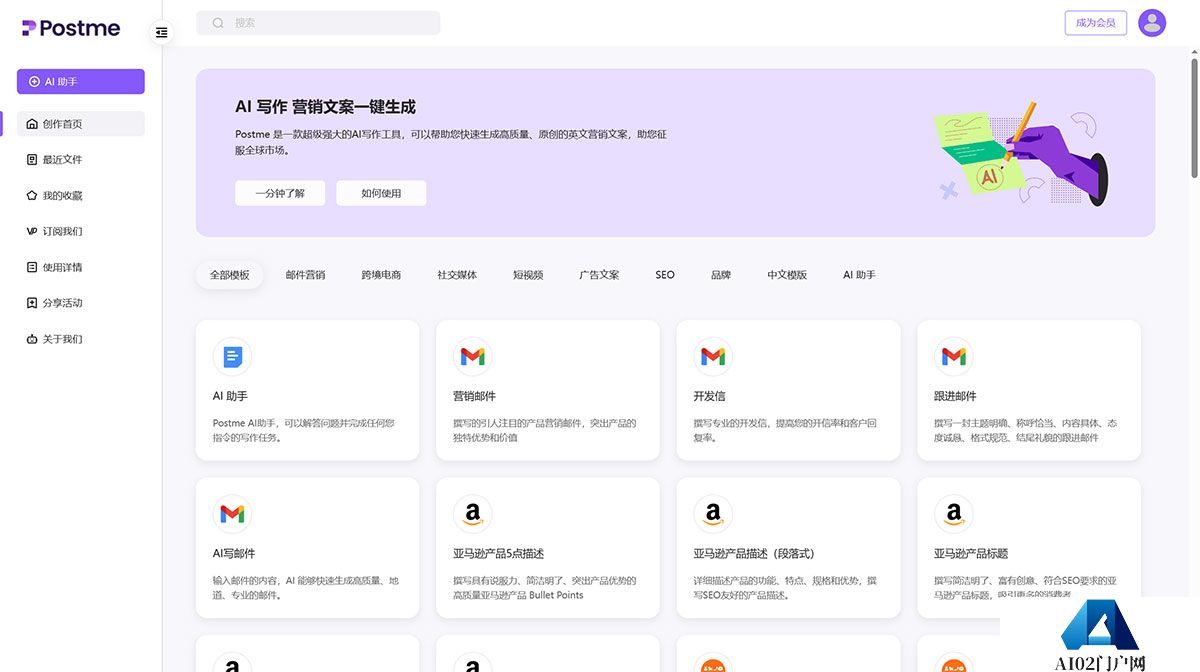1200x672 pixels.
Task: Open the 中文模版 tab
Action: point(787,275)
